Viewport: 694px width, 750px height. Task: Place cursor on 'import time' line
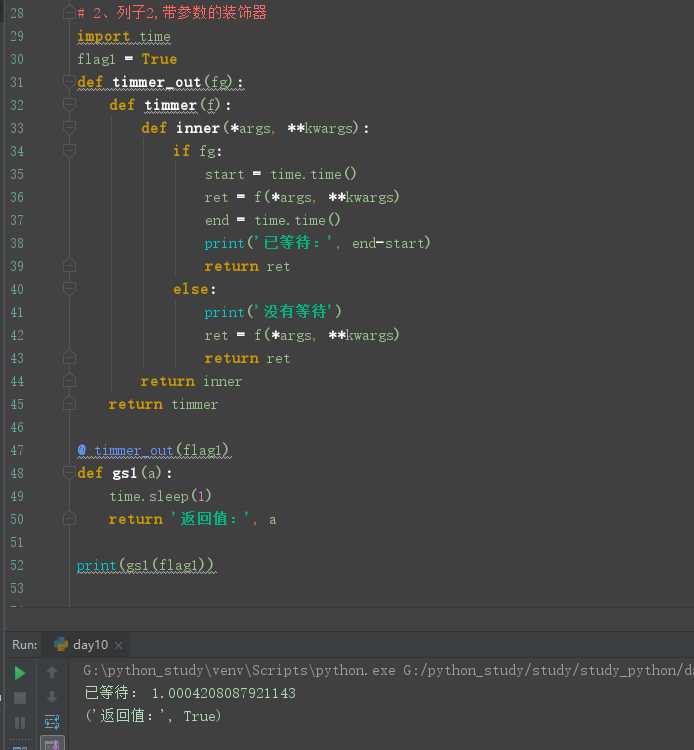click(123, 36)
